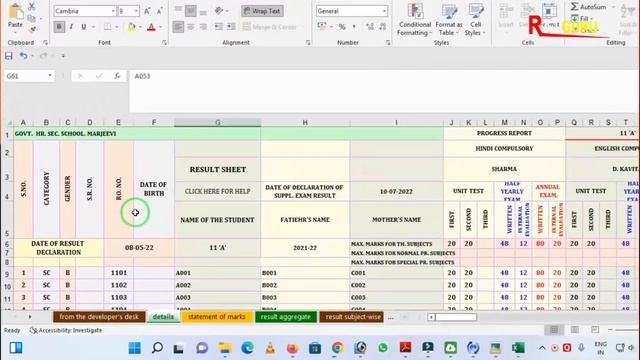Viewport: 640px width, 360px height.
Task: Toggle Underline formatting
Action: [x=84, y=27]
